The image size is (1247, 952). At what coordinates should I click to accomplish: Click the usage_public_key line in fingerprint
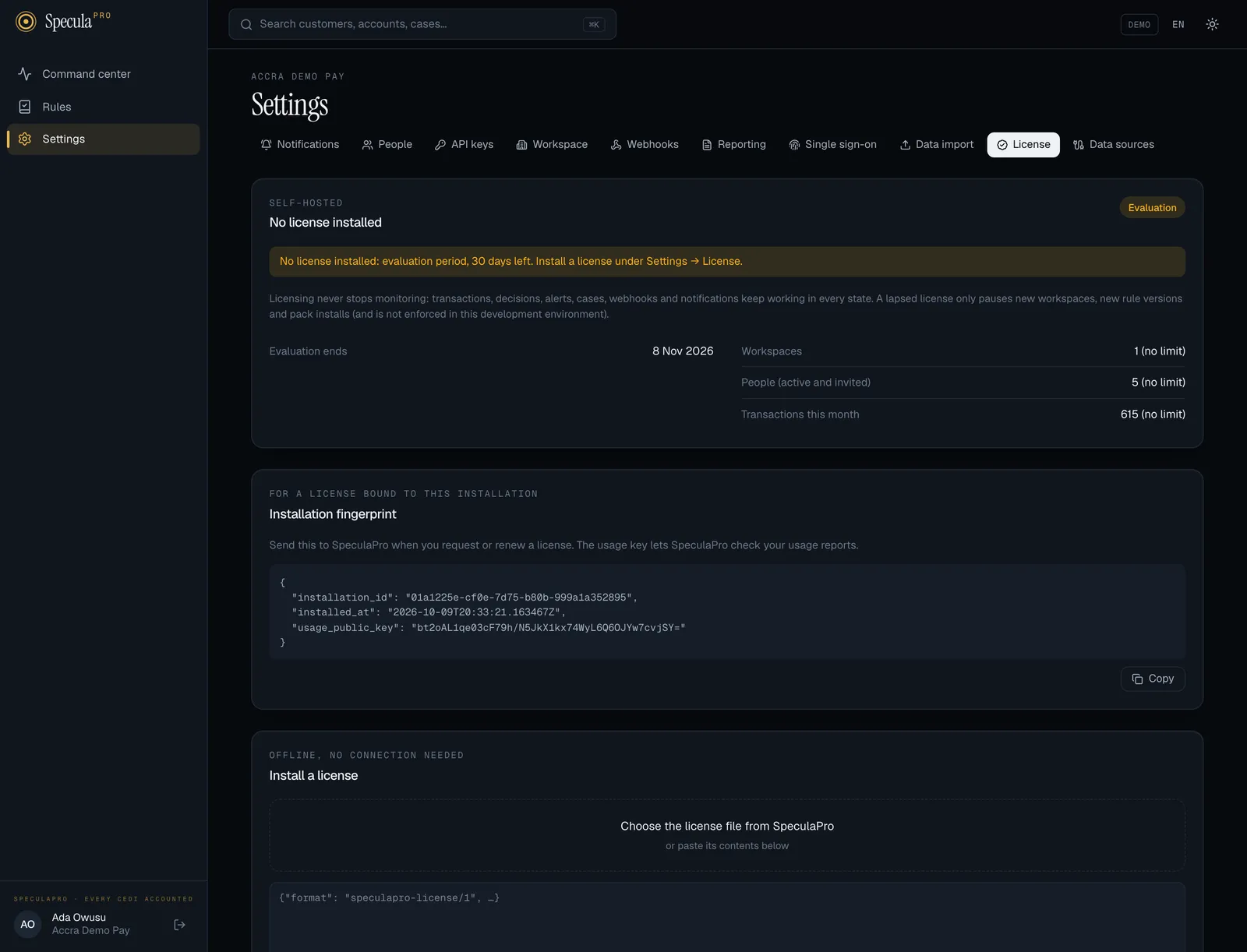click(x=489, y=628)
